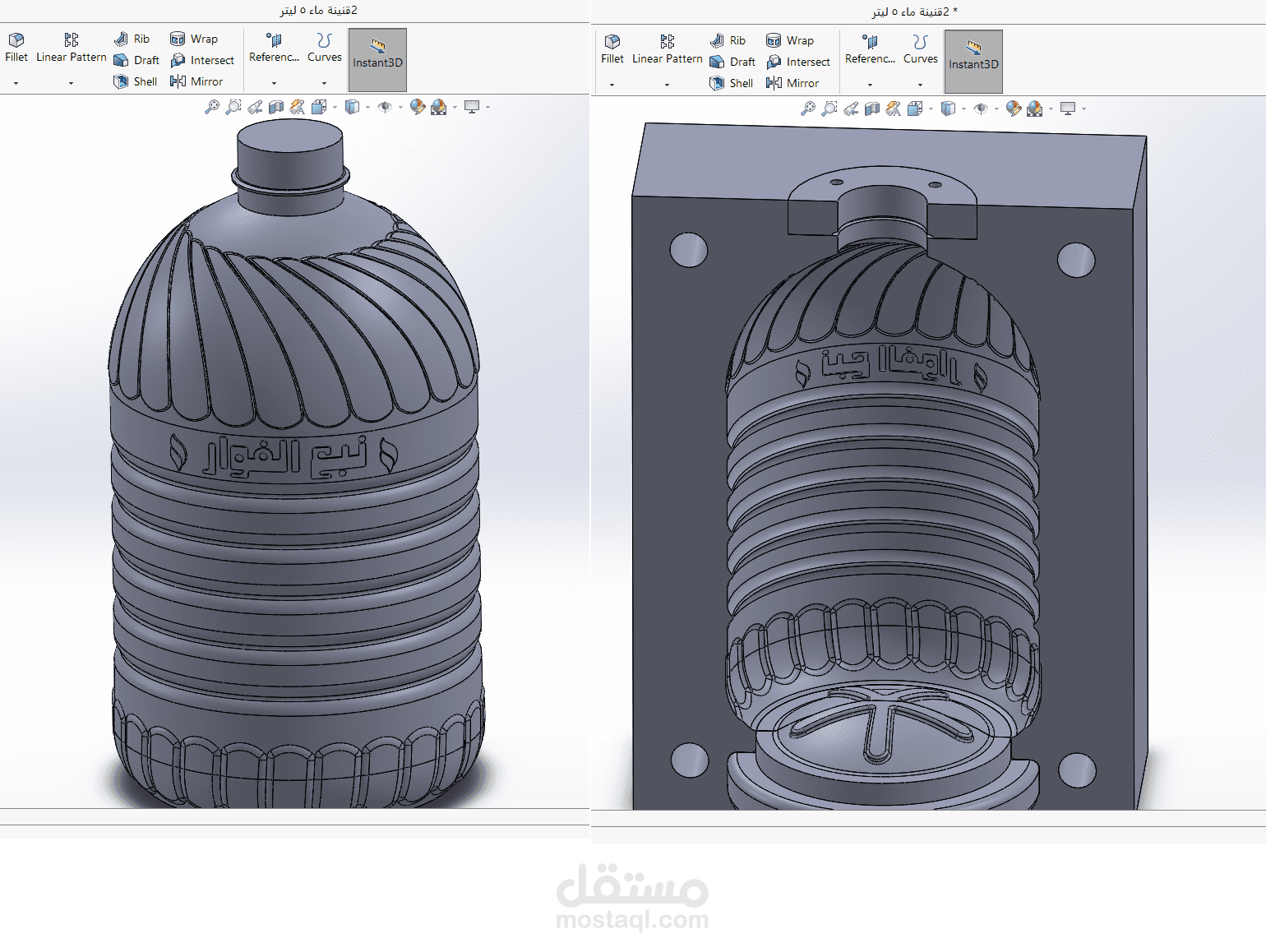Choose Rib feature in right window

728,40
